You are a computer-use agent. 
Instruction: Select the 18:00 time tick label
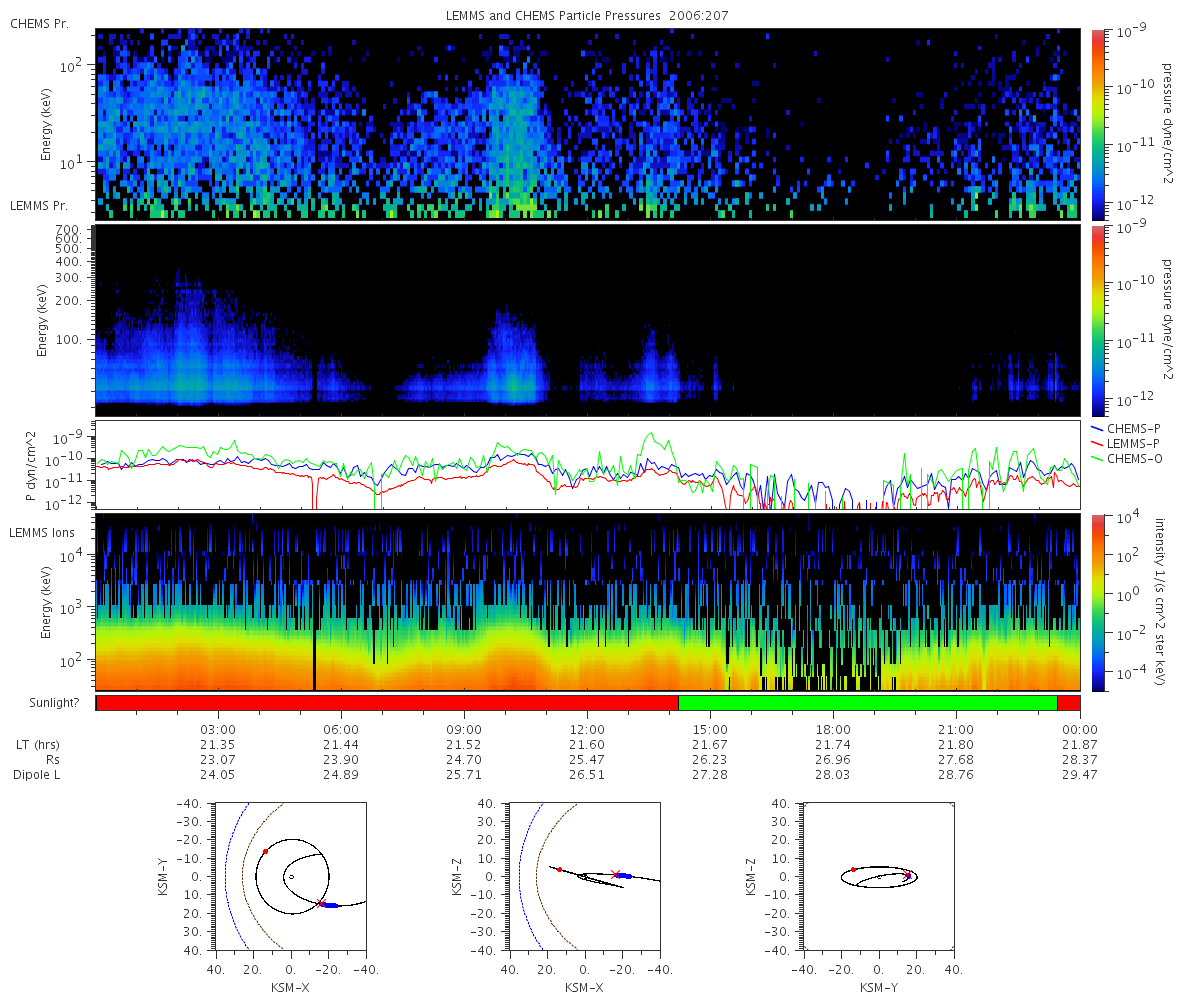pyautogui.click(x=833, y=729)
